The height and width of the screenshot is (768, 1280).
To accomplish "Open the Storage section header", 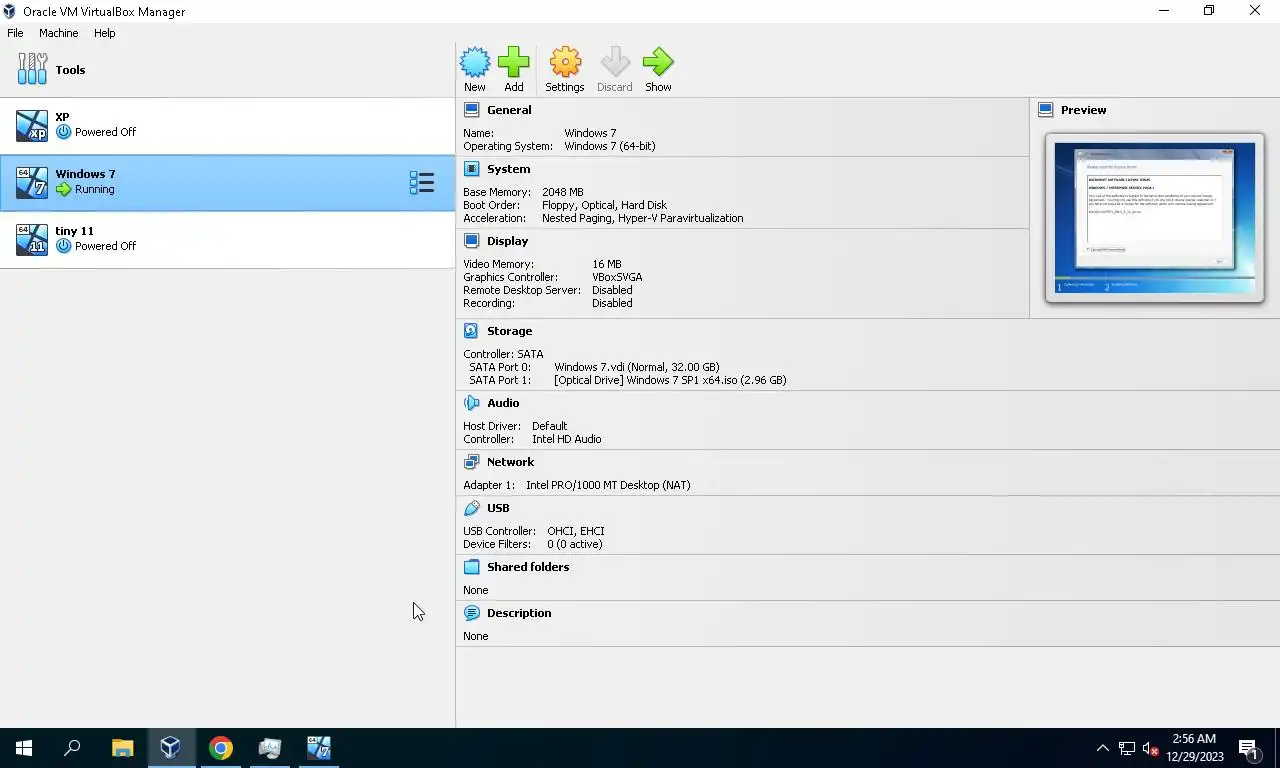I will tap(509, 331).
